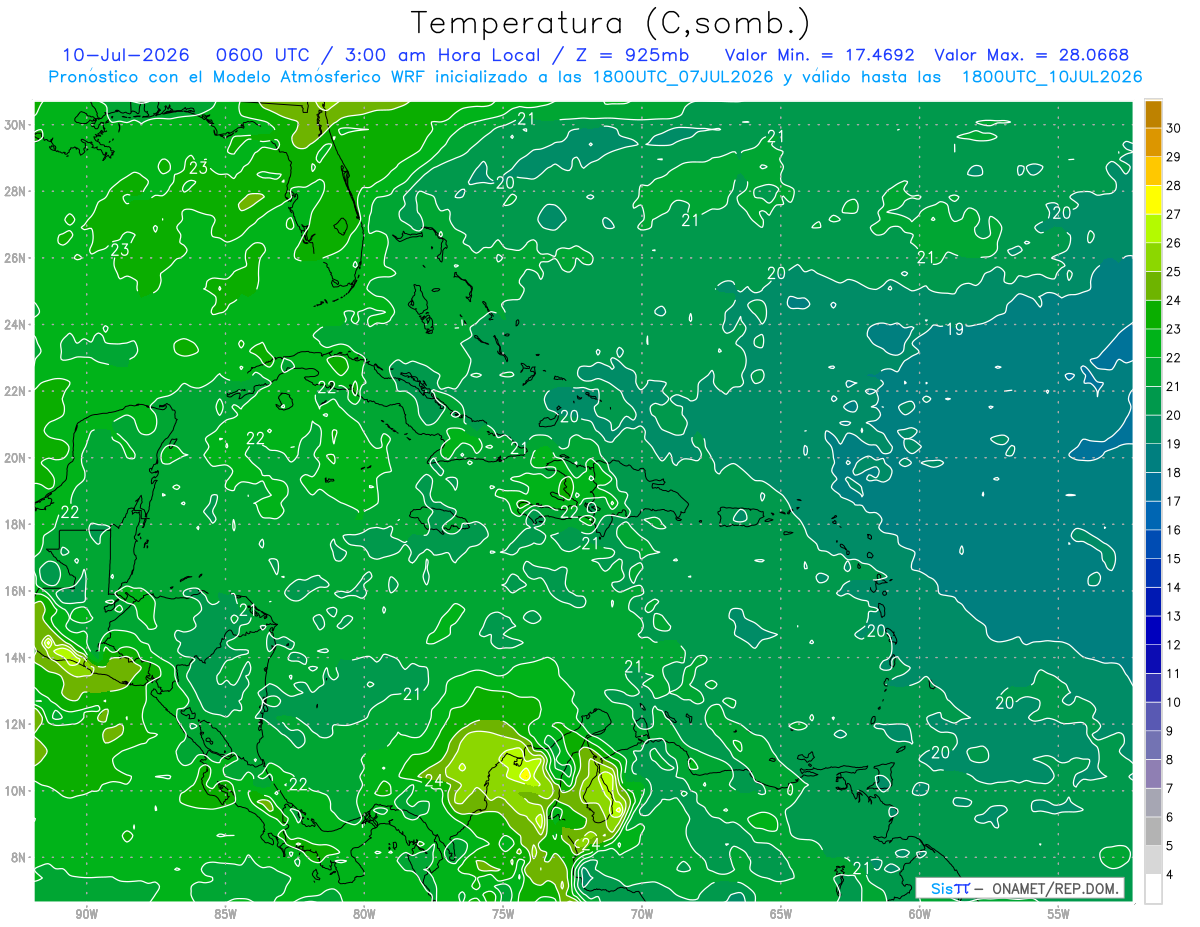Click the title 'Temperatura (C,somb.)'
The width and height of the screenshot is (1200, 927).
click(x=610, y=23)
